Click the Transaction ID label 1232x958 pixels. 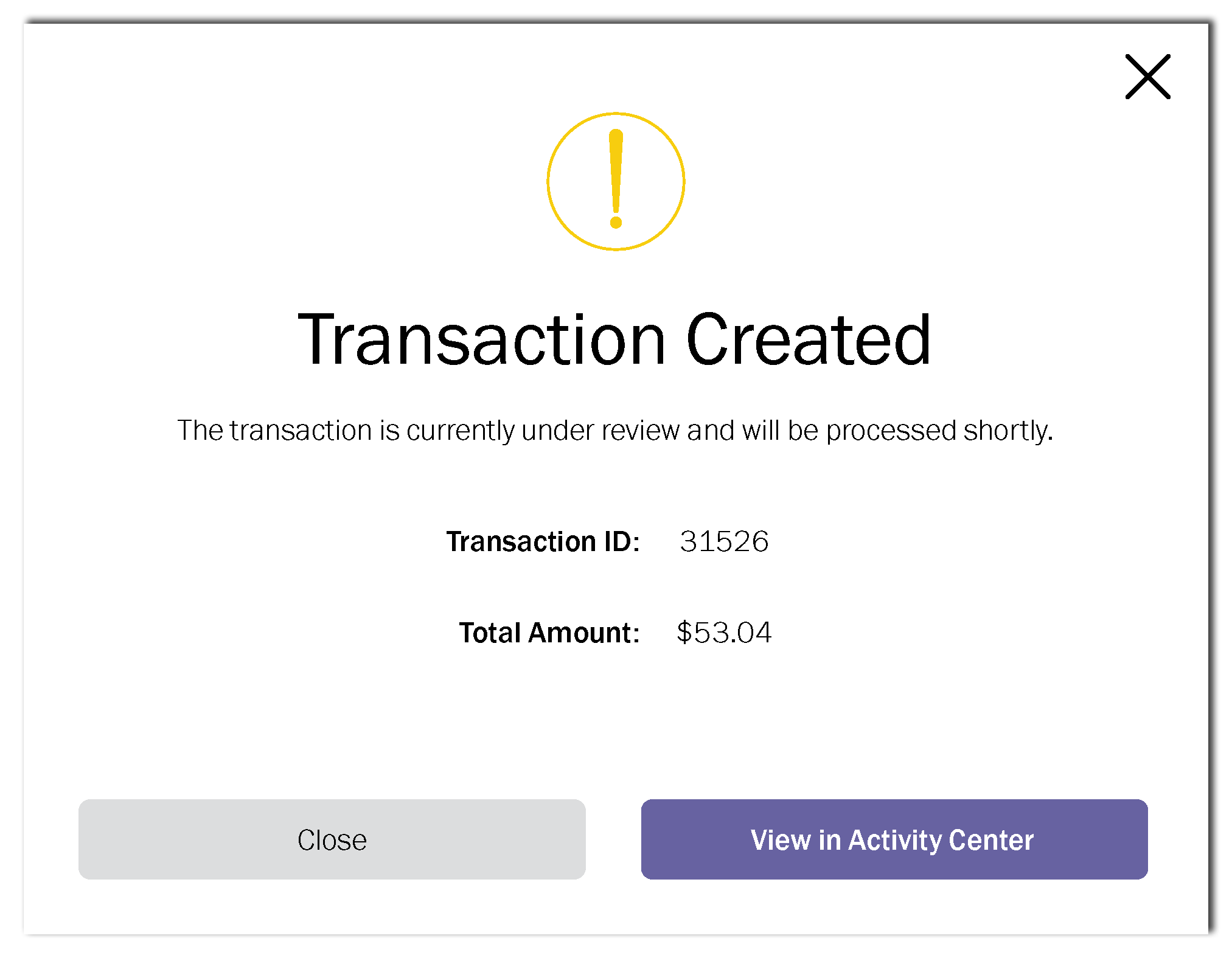(x=544, y=541)
